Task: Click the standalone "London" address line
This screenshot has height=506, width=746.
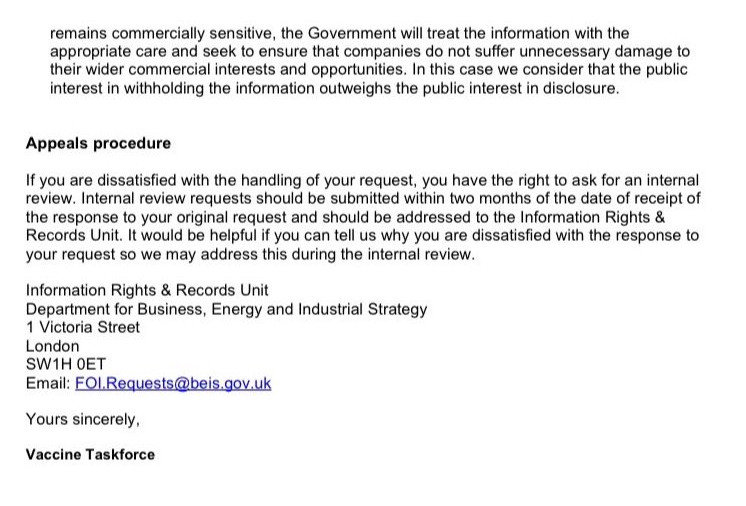Action: coord(52,346)
